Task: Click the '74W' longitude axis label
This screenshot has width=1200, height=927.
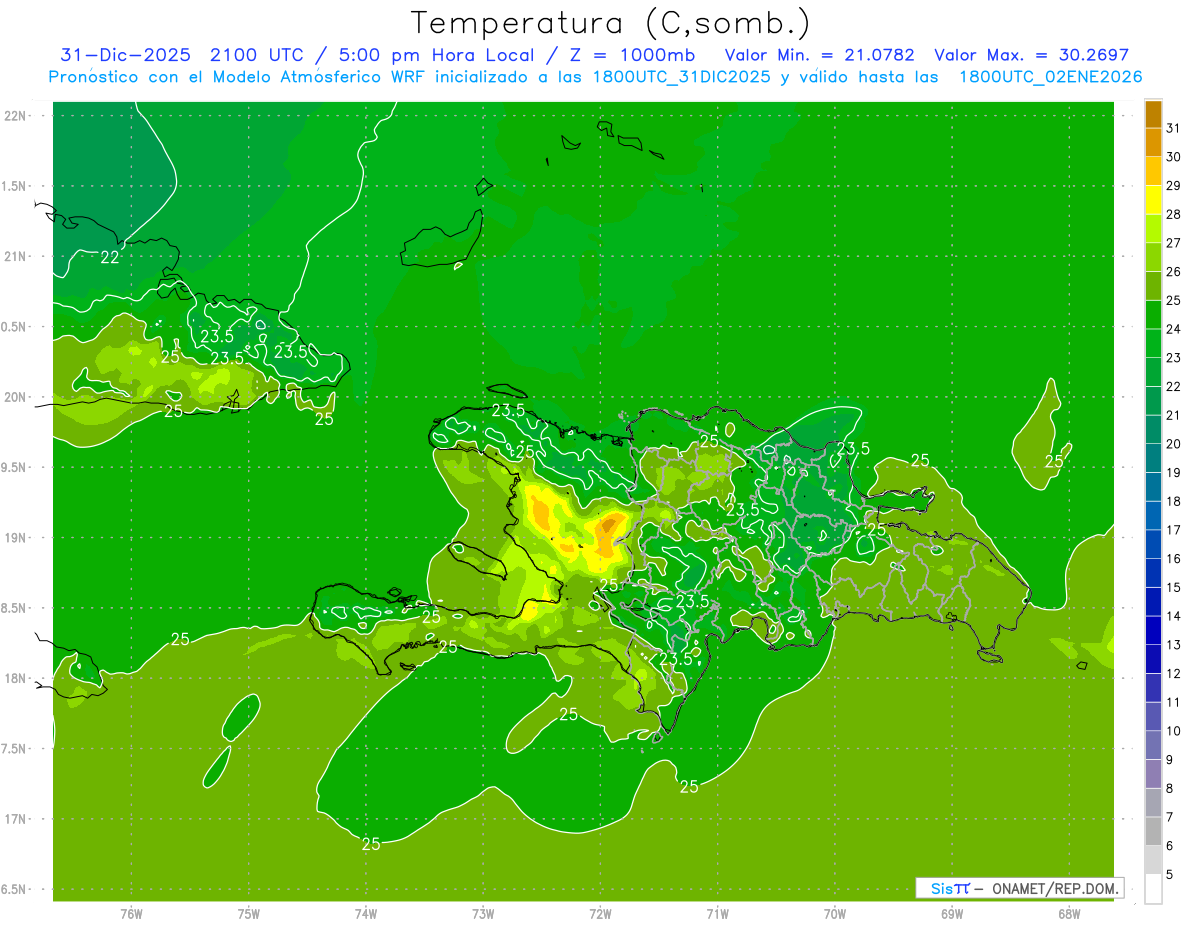Action: (x=366, y=914)
